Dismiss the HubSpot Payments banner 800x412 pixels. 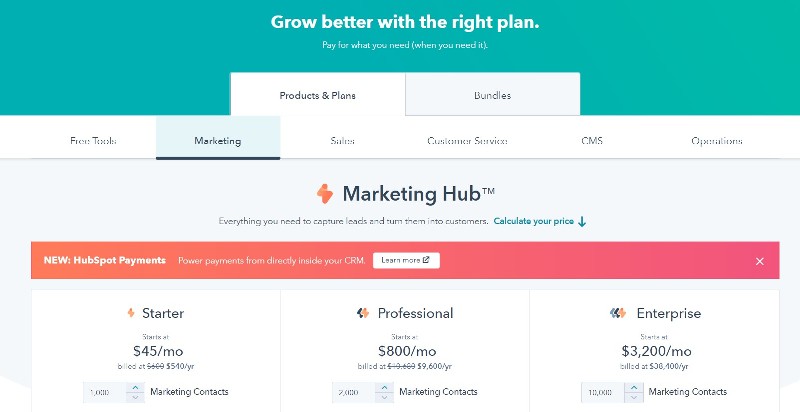[x=760, y=261]
